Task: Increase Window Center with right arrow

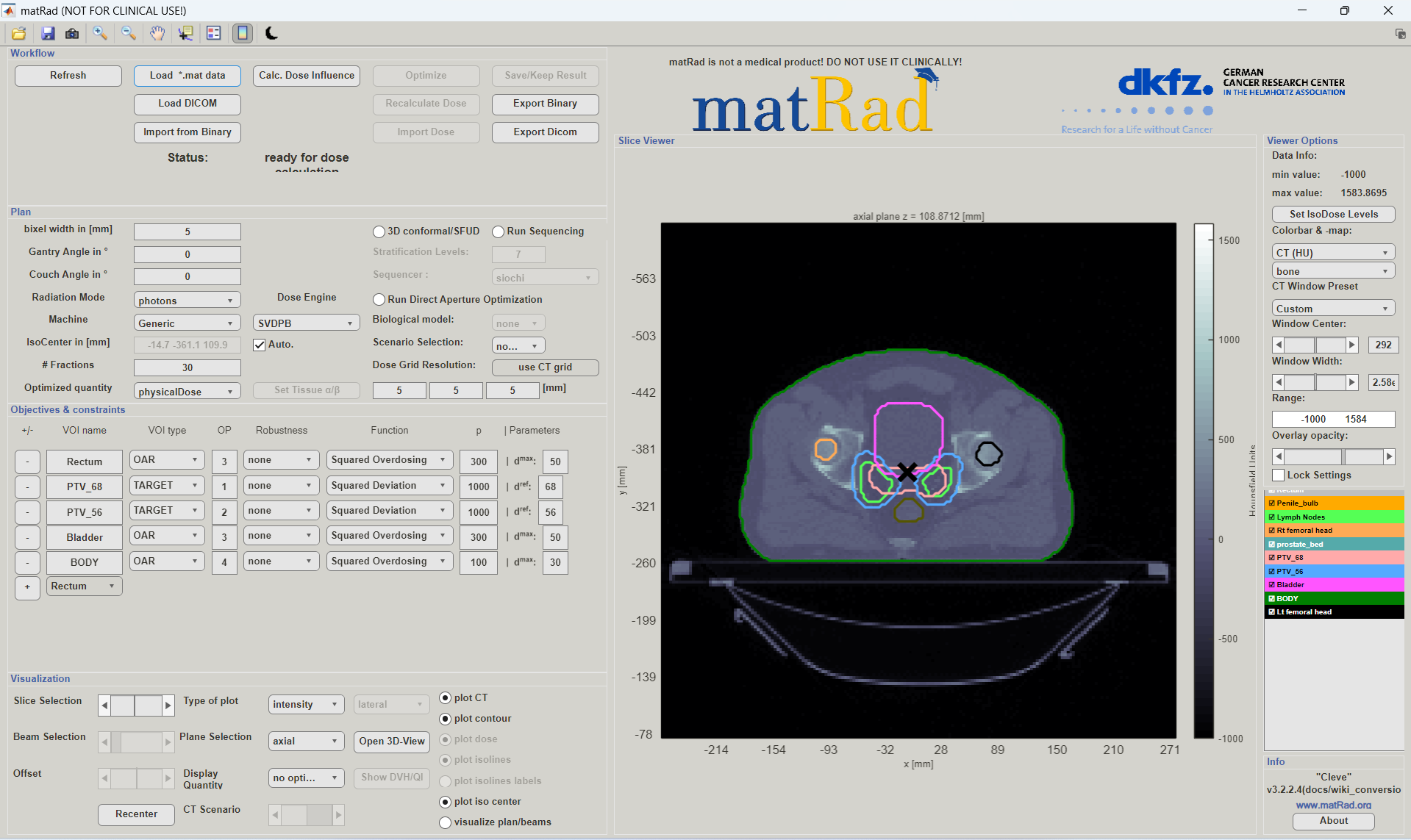Action: 1351,345
